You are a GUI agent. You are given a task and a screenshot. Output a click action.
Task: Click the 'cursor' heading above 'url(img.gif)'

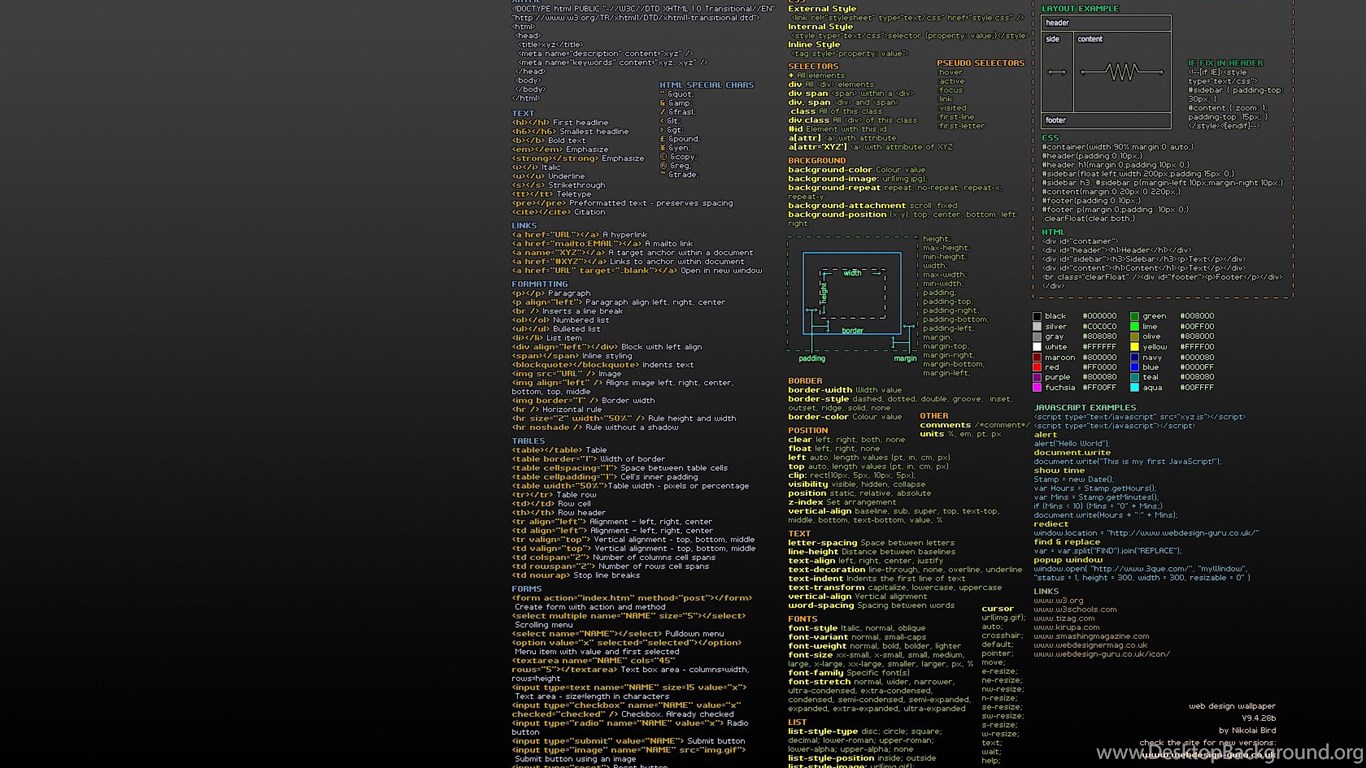coord(998,608)
